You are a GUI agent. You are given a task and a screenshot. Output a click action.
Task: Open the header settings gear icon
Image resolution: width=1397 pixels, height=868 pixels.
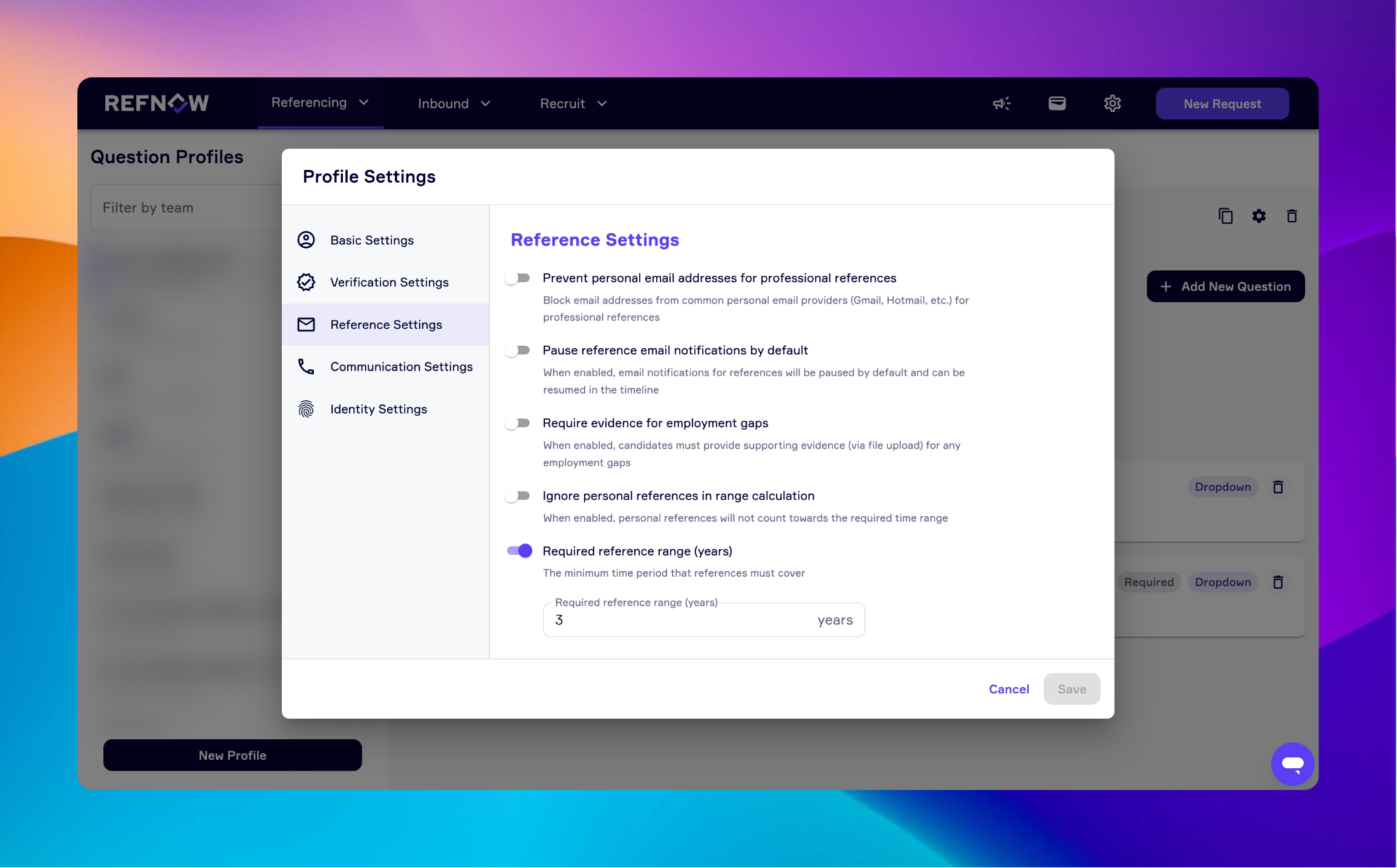[1112, 103]
